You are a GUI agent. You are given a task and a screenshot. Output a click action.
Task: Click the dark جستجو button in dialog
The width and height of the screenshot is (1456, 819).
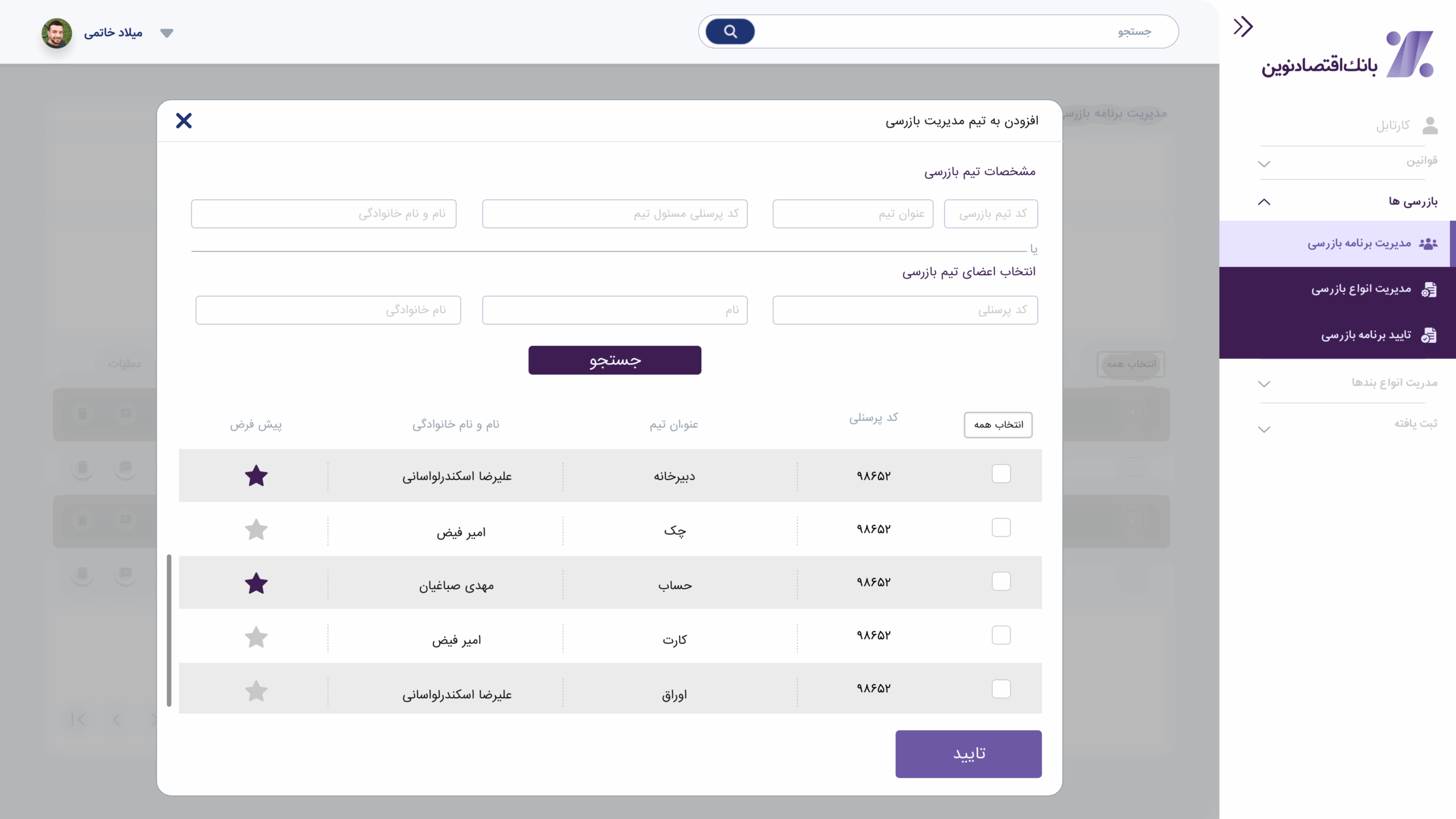(614, 360)
